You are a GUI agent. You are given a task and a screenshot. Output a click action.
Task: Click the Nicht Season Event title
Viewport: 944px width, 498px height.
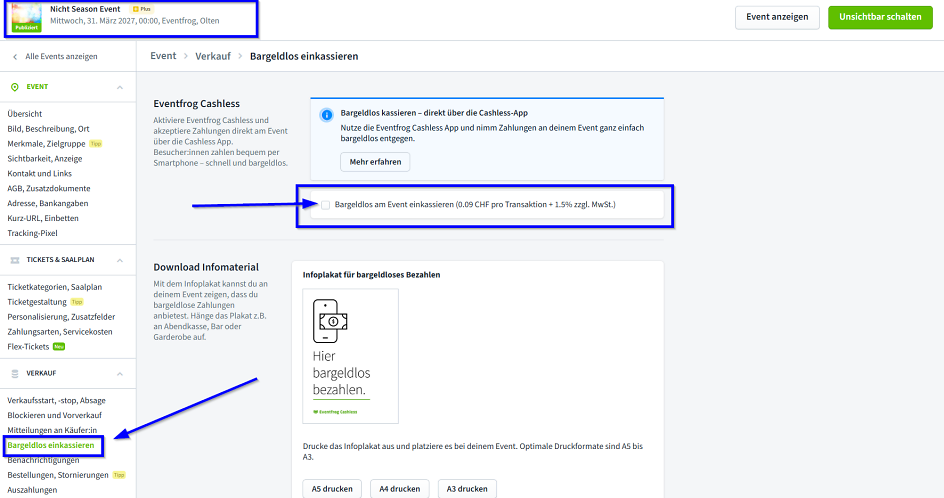pos(85,9)
